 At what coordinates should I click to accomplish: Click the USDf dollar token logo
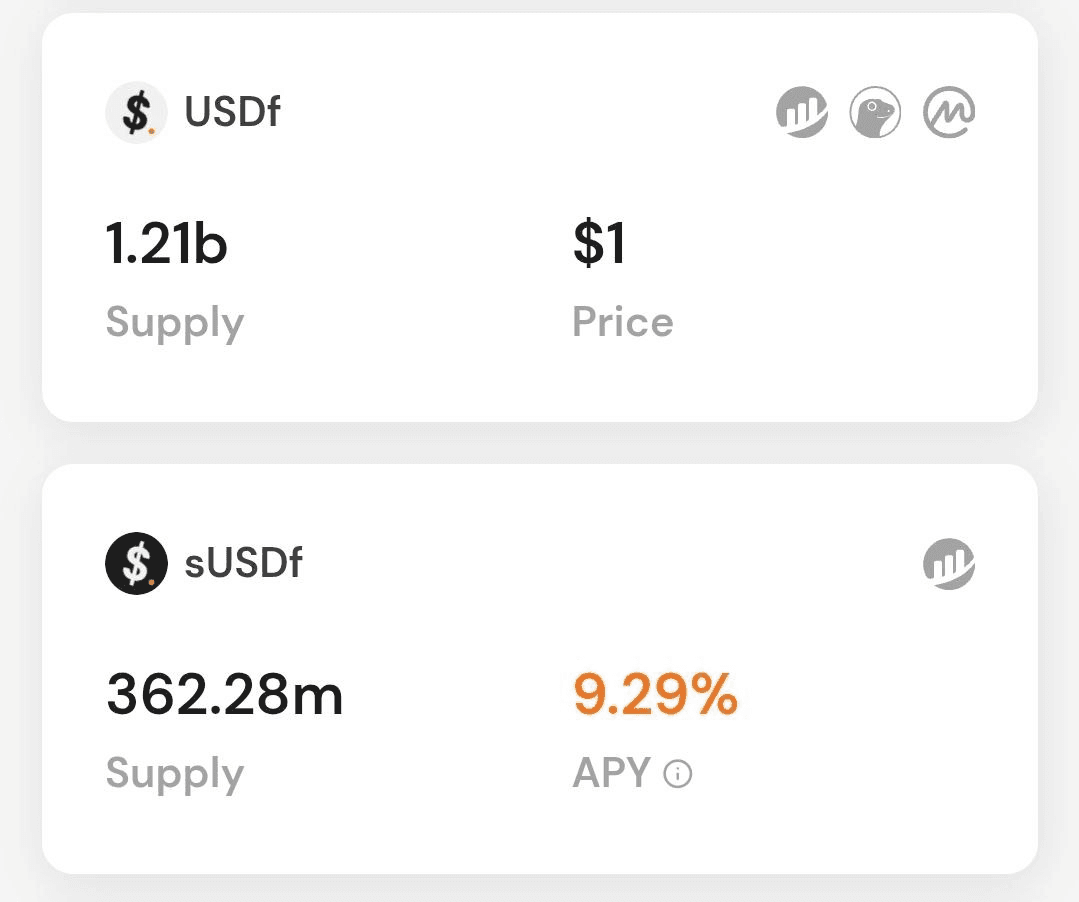click(x=136, y=112)
